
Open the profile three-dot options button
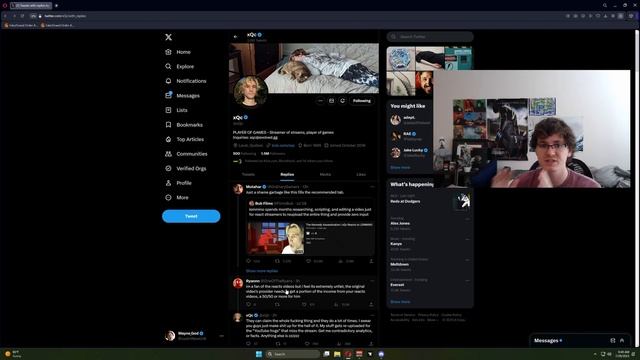pyautogui.click(x=320, y=101)
